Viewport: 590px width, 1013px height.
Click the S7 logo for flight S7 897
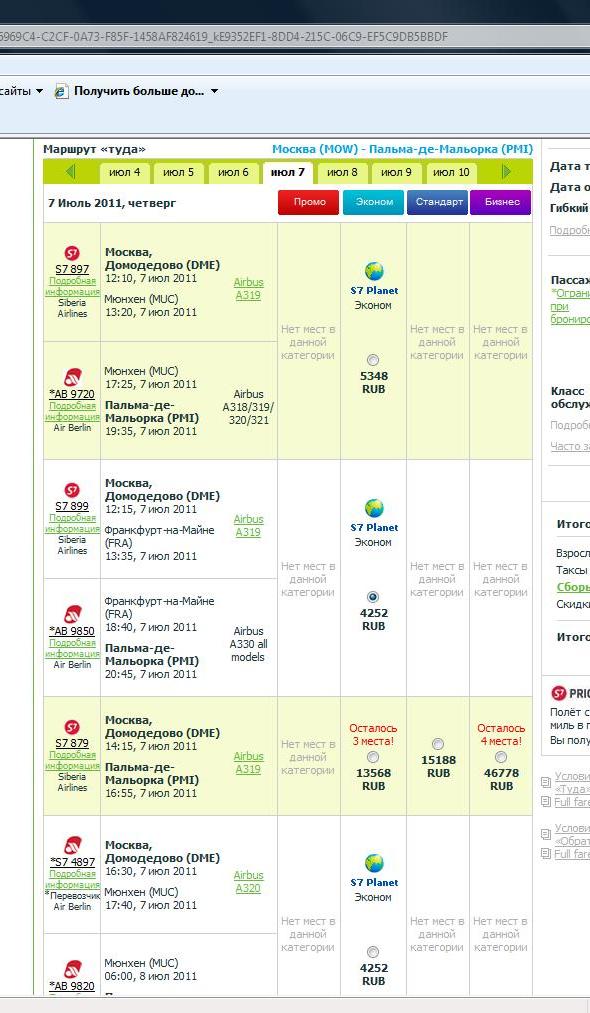pos(72,253)
